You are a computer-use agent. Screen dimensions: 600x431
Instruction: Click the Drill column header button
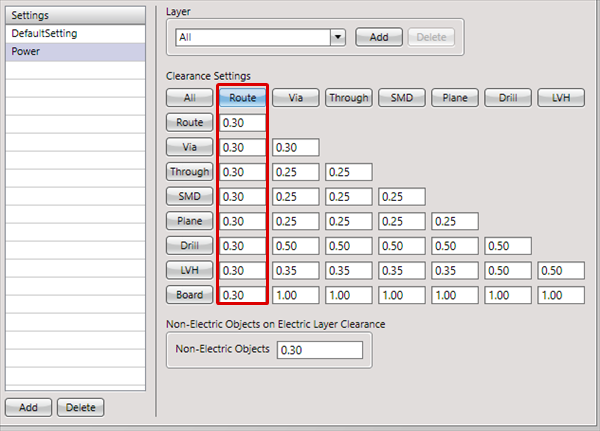(x=507, y=98)
